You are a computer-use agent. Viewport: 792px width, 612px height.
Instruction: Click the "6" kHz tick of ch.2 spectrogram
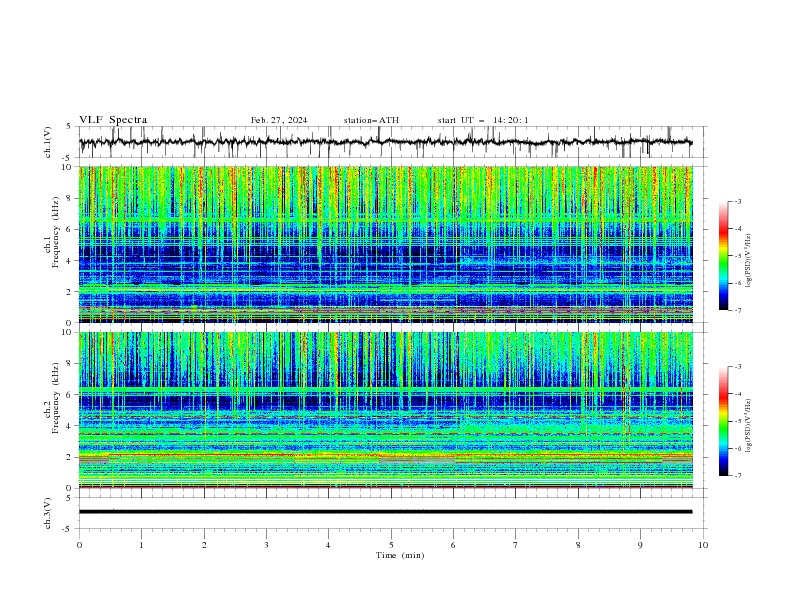(71, 395)
